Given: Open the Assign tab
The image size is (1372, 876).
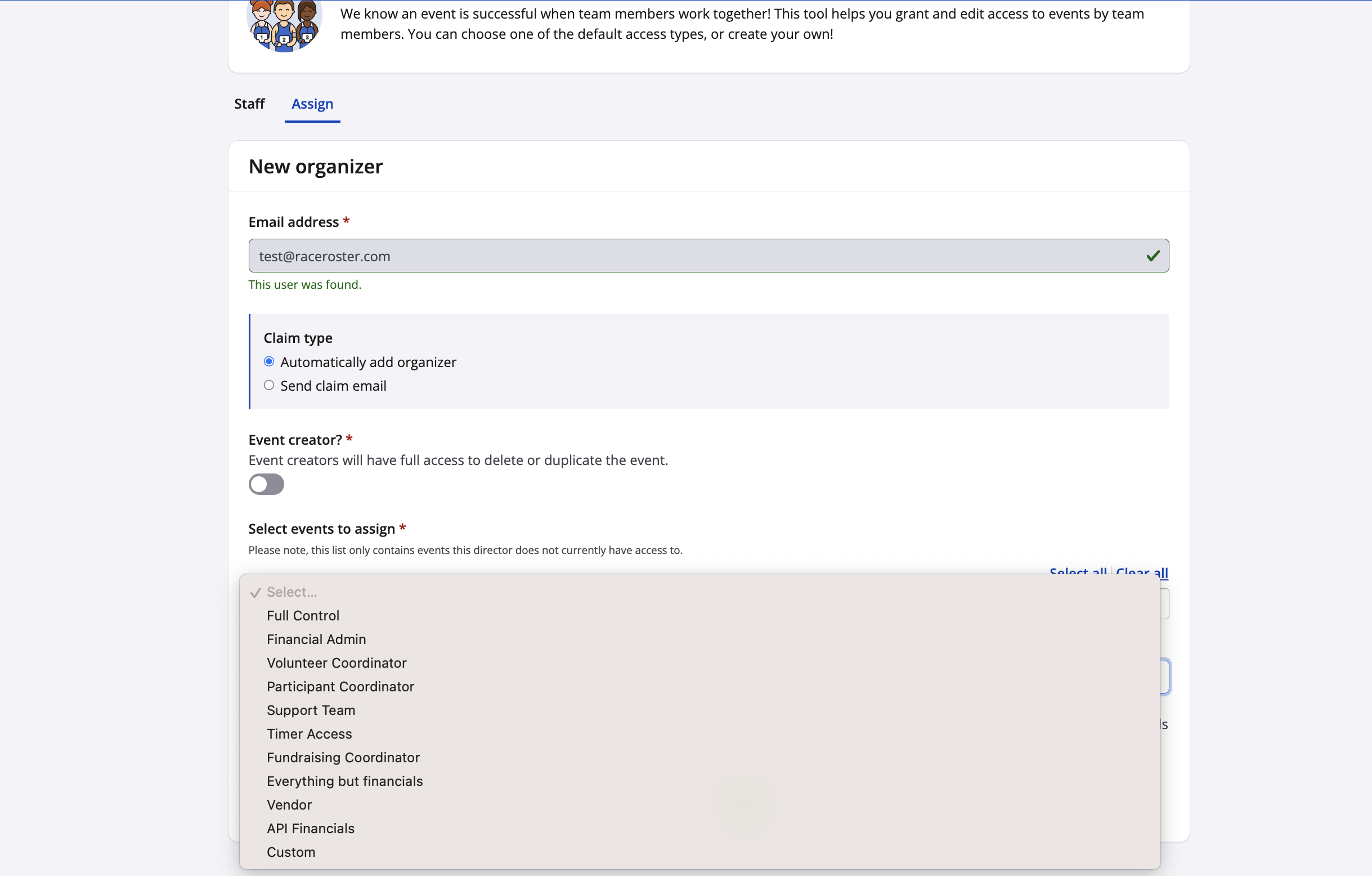Looking at the screenshot, I should tap(312, 104).
